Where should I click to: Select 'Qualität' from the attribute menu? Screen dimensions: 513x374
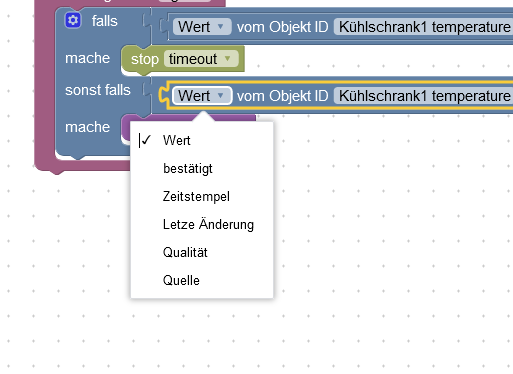pos(202,252)
